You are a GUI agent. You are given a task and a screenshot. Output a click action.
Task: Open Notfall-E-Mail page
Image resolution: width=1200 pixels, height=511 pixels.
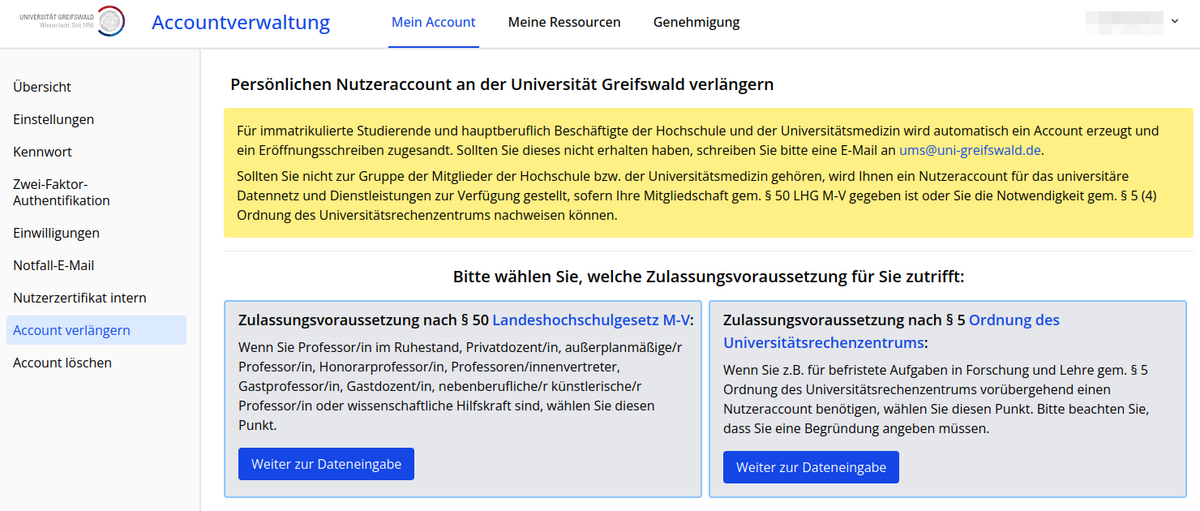[x=53, y=266]
